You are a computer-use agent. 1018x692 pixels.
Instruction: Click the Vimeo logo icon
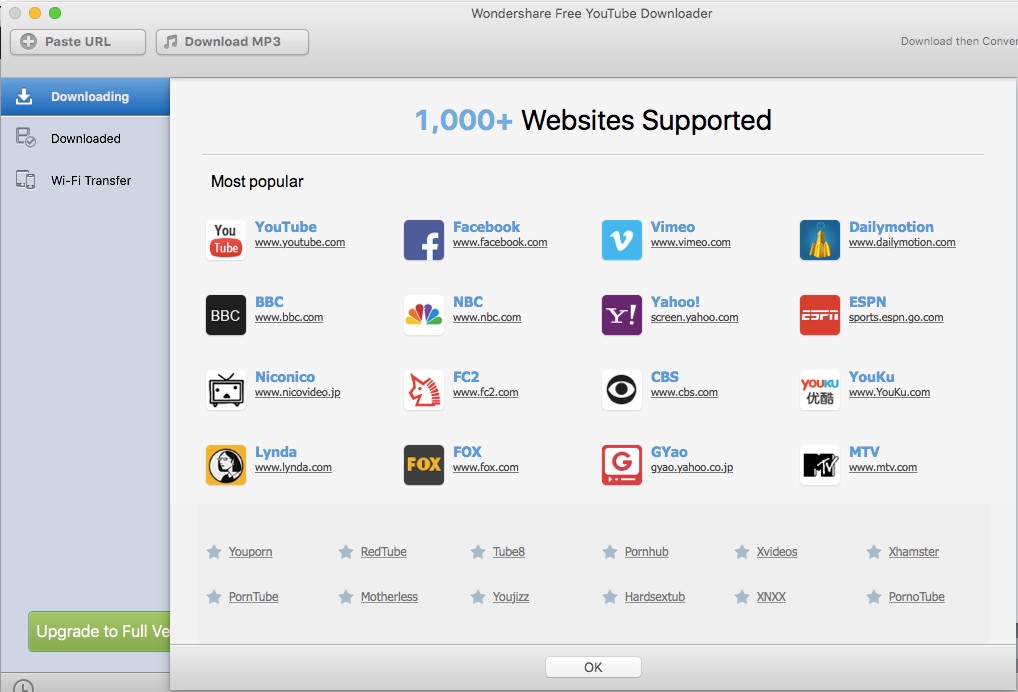coord(622,240)
